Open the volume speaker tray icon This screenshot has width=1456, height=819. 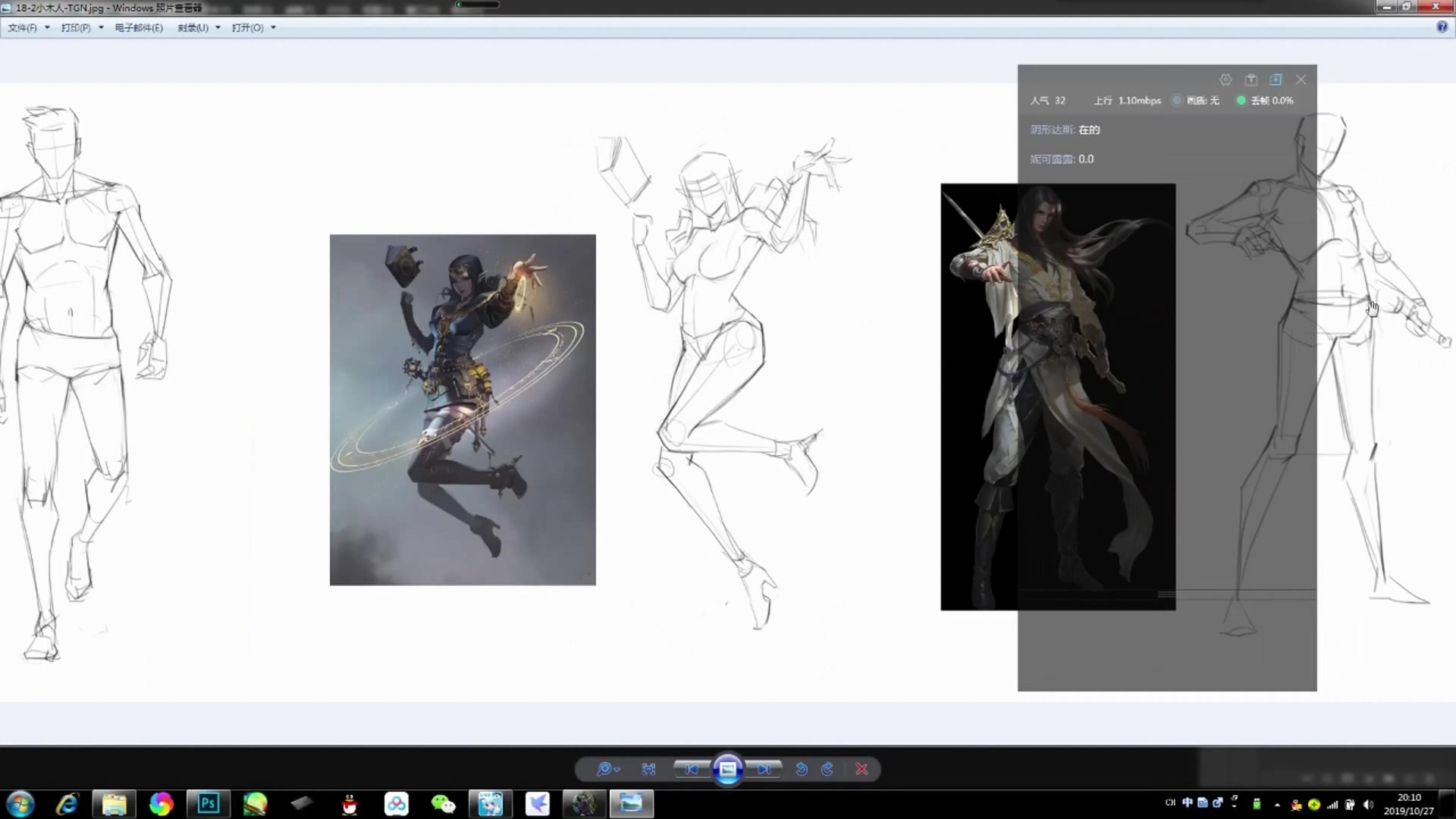1368,805
